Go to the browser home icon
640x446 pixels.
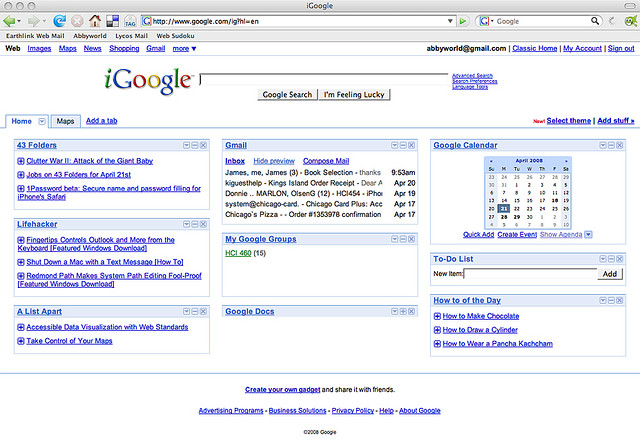94,20
